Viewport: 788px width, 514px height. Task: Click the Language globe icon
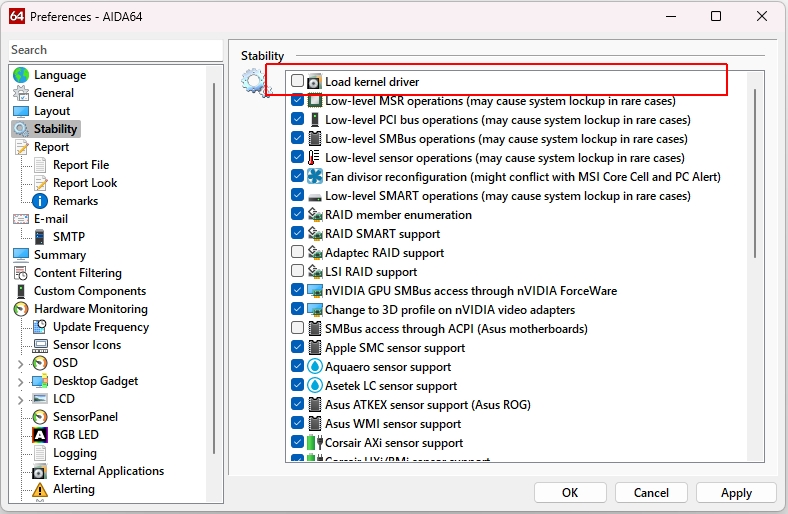(21, 75)
